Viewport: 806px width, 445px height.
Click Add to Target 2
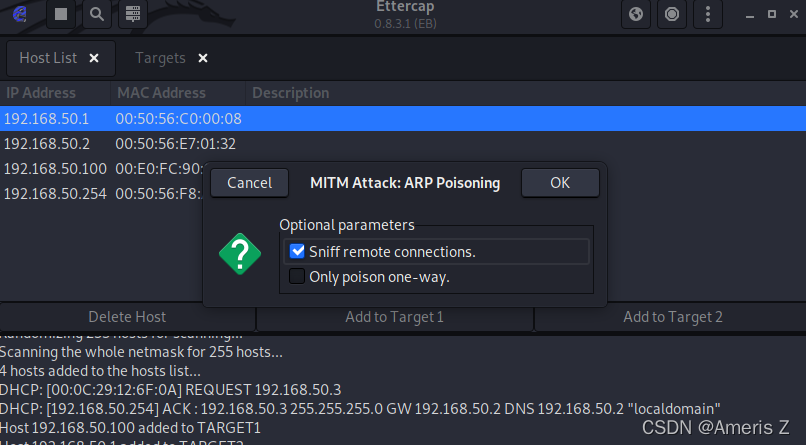672,317
